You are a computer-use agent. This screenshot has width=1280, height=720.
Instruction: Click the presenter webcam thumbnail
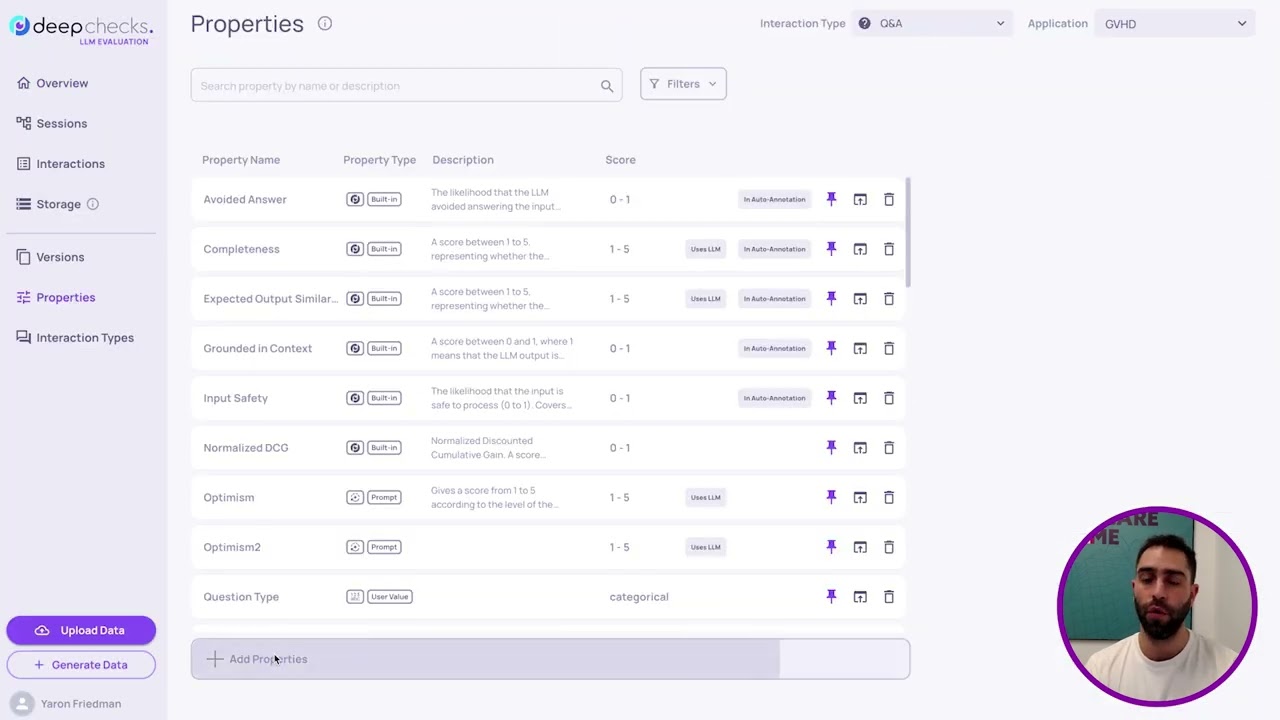click(1157, 606)
